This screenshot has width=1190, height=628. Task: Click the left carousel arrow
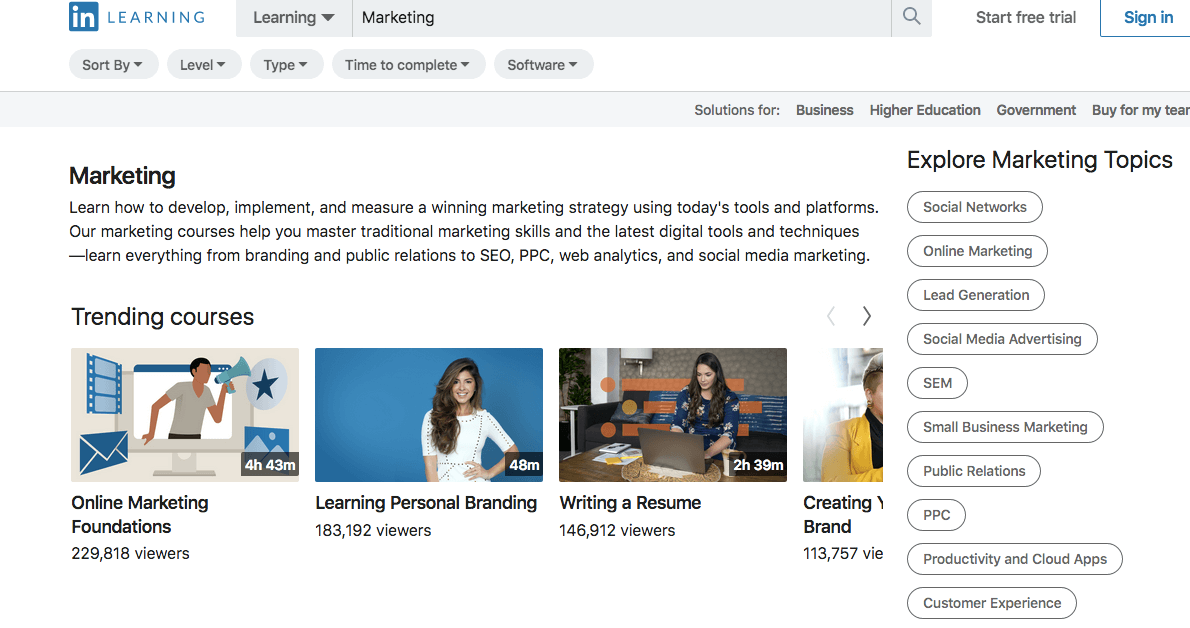[x=830, y=315]
